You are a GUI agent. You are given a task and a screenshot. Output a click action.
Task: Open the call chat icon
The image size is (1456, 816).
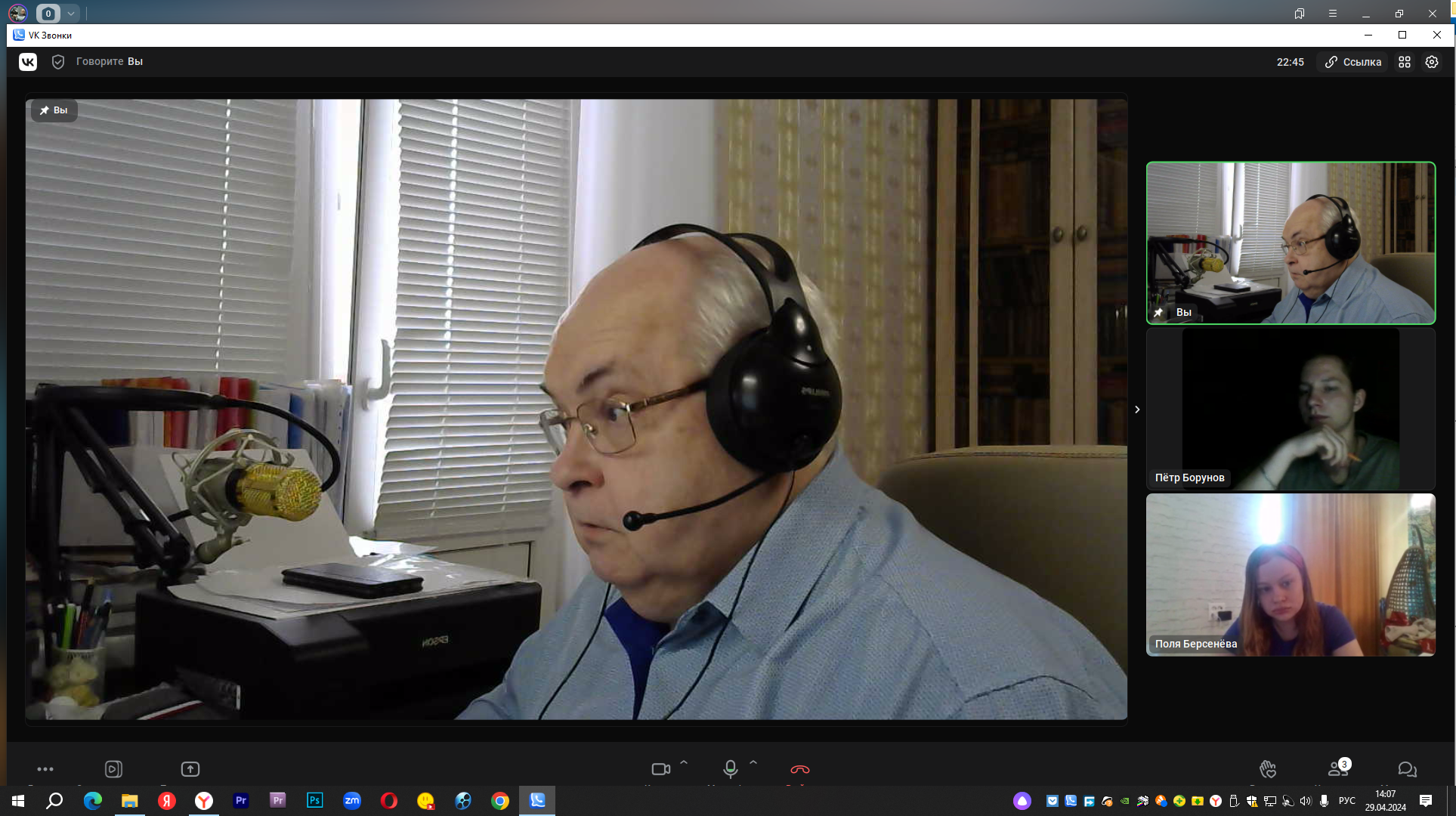pyautogui.click(x=1407, y=769)
